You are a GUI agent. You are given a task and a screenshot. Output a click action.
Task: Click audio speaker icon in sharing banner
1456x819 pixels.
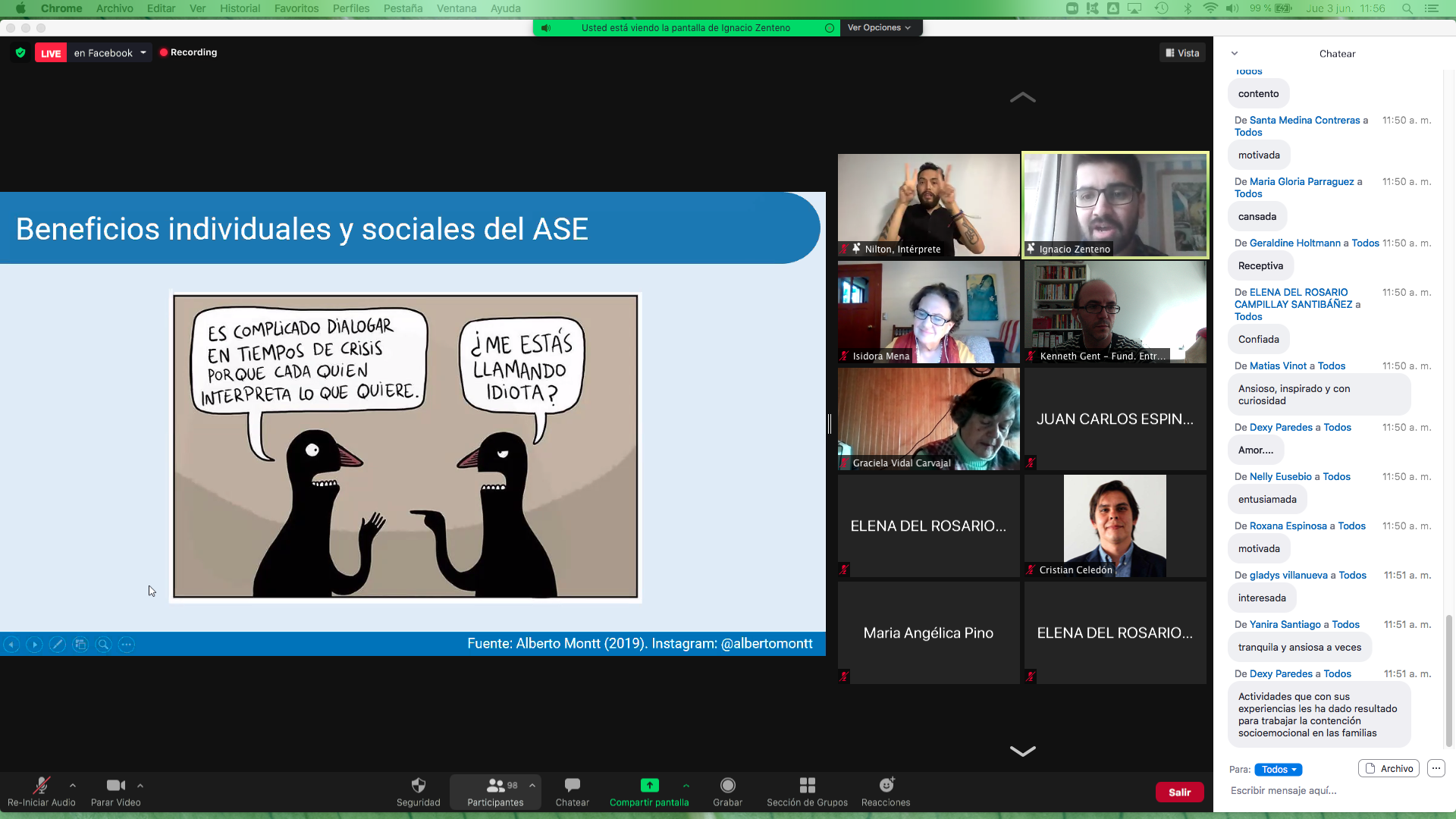coord(545,28)
